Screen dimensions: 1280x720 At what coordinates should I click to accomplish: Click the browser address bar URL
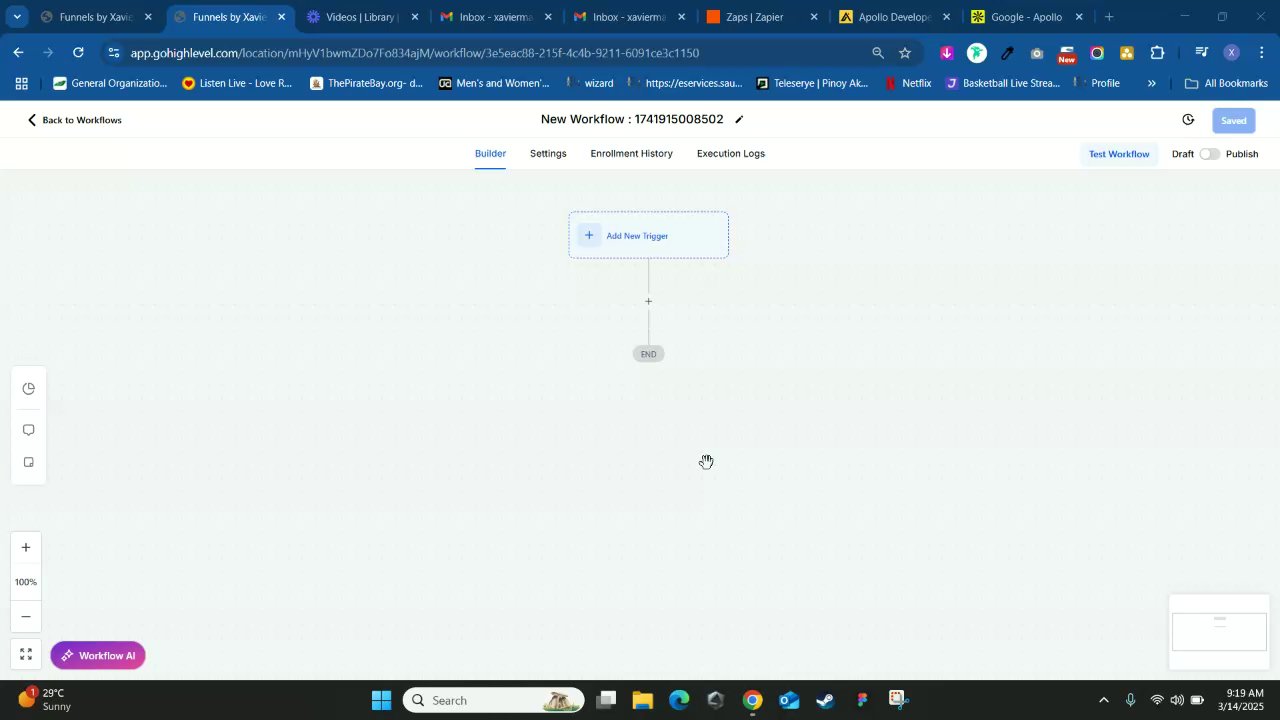415,53
